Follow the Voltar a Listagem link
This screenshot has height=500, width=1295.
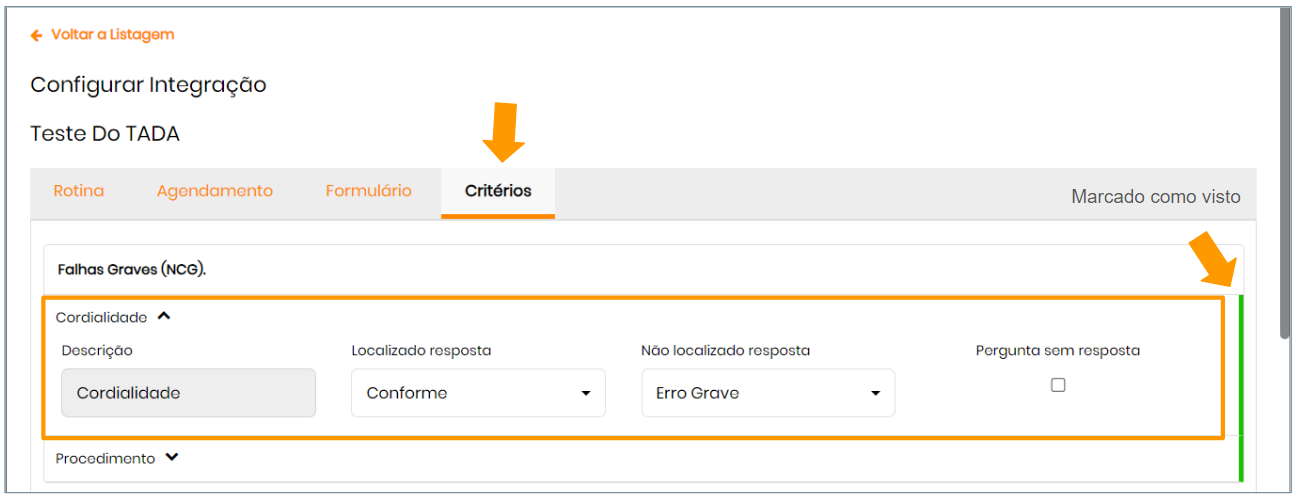[112, 35]
